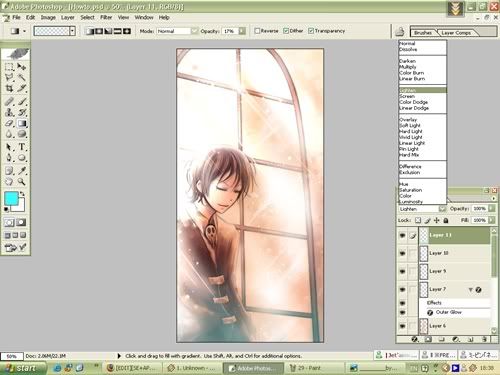Pick the Blur tool

(9, 134)
